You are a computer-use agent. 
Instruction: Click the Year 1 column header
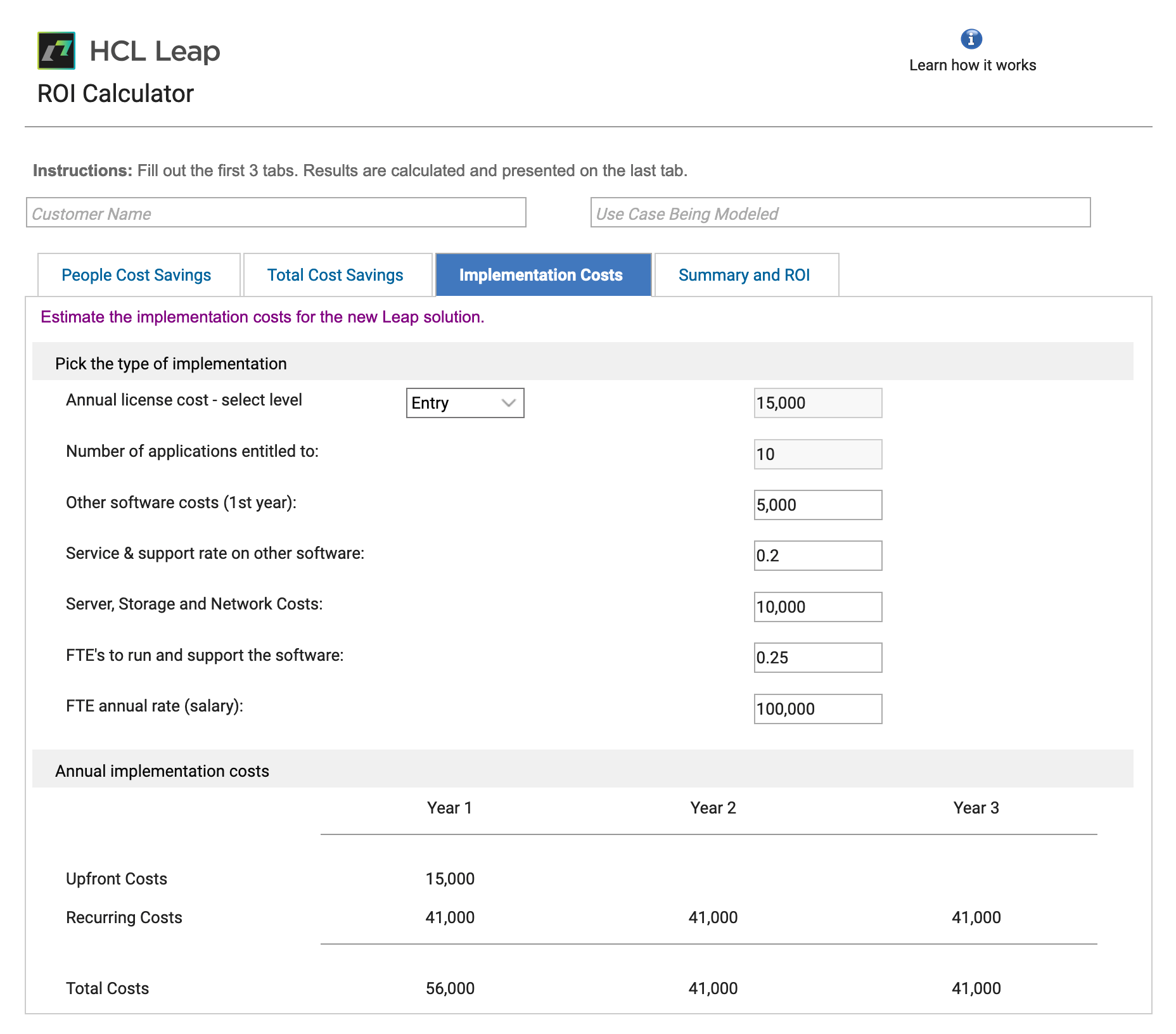point(450,808)
